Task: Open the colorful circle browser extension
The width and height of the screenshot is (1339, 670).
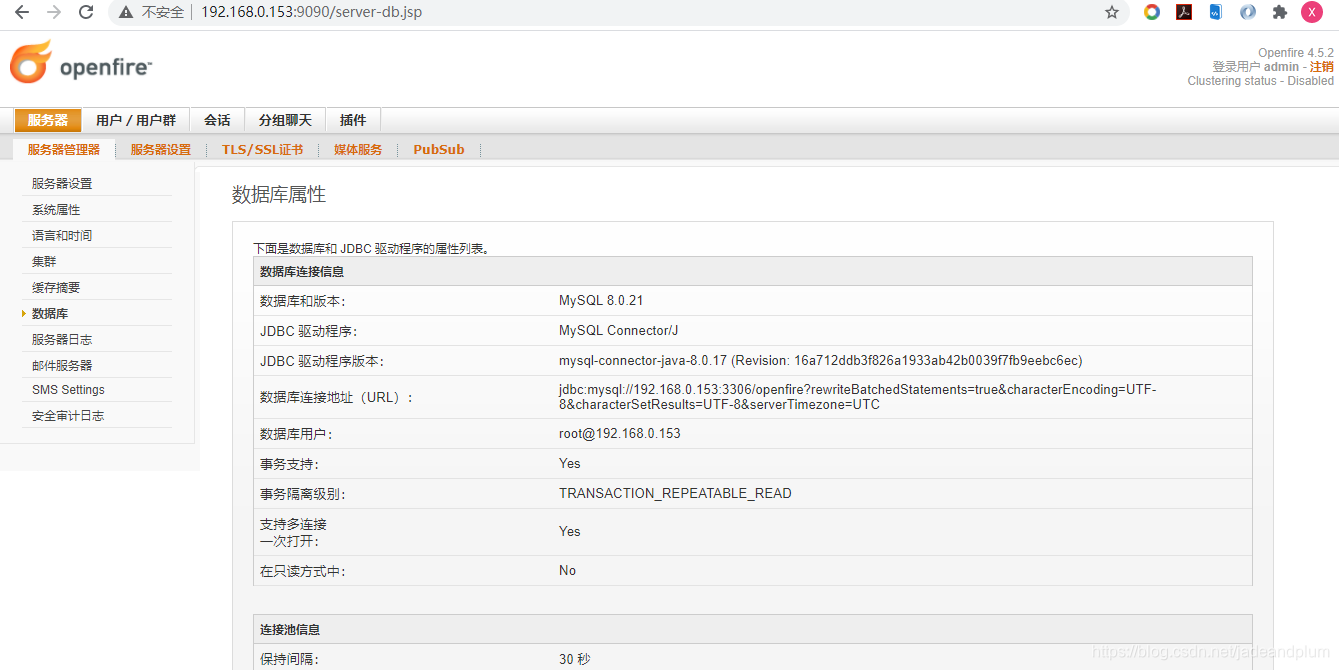Action: [x=1152, y=12]
